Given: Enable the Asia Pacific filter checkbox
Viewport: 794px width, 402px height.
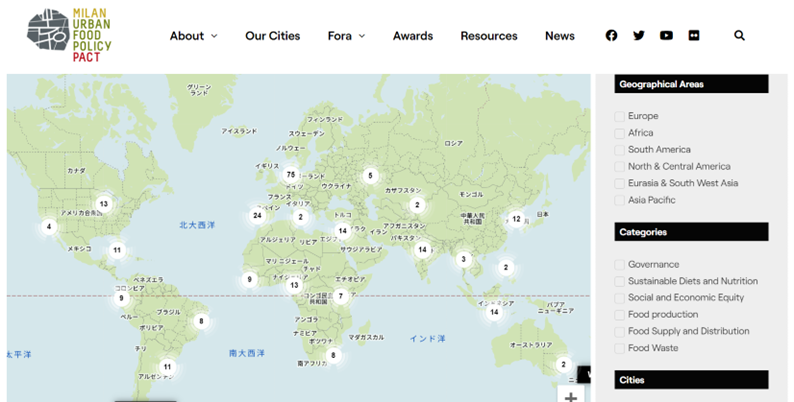Looking at the screenshot, I should click(x=620, y=200).
